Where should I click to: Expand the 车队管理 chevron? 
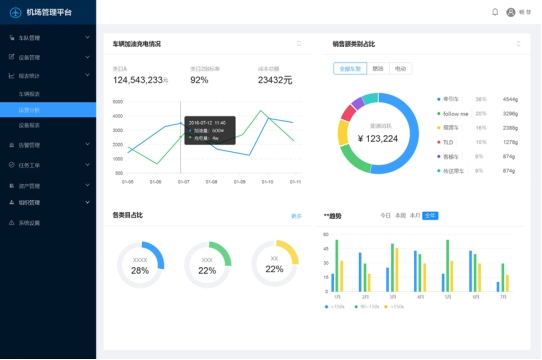tap(87, 37)
